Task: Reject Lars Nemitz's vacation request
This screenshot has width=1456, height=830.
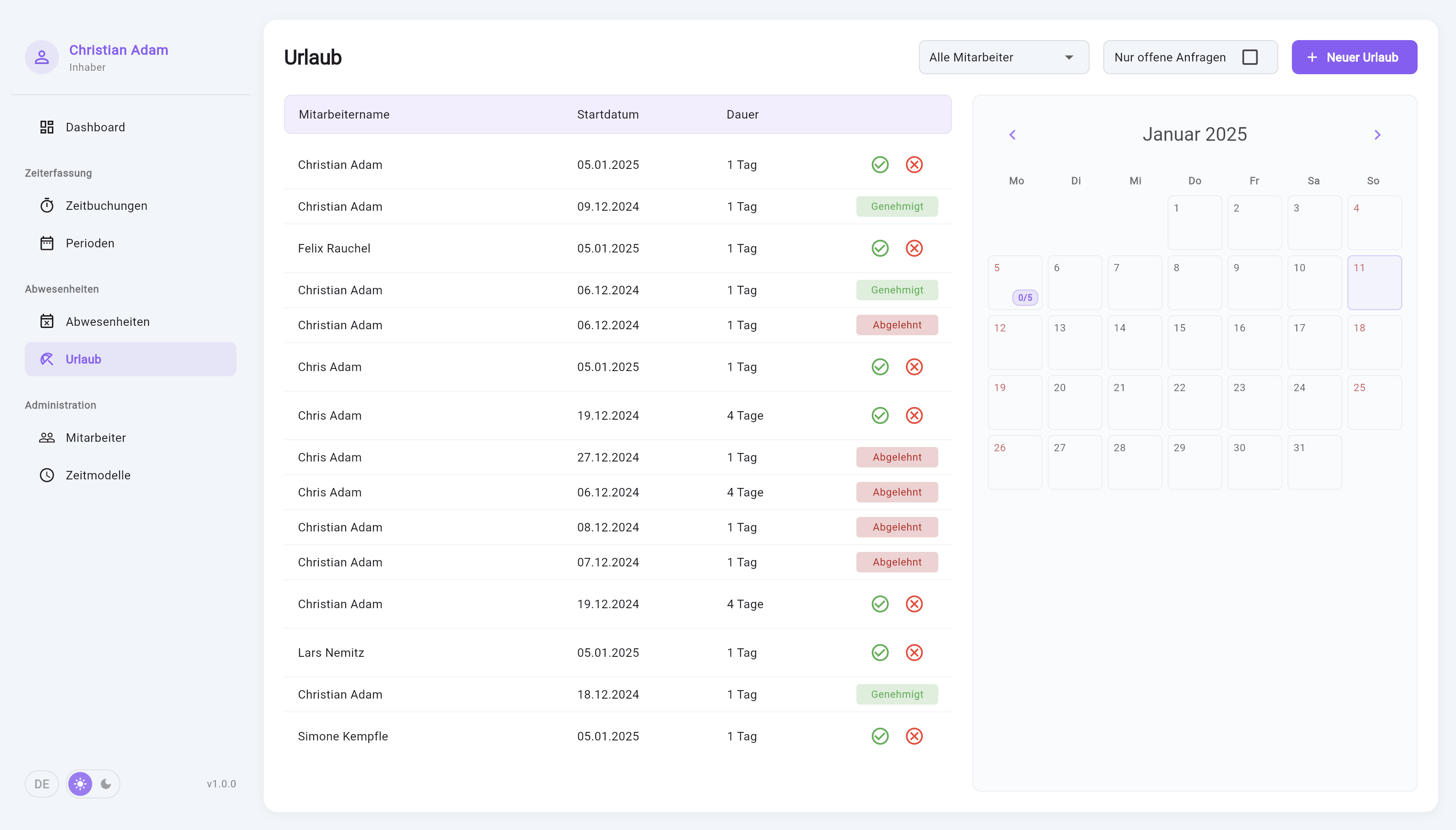Action: [914, 652]
